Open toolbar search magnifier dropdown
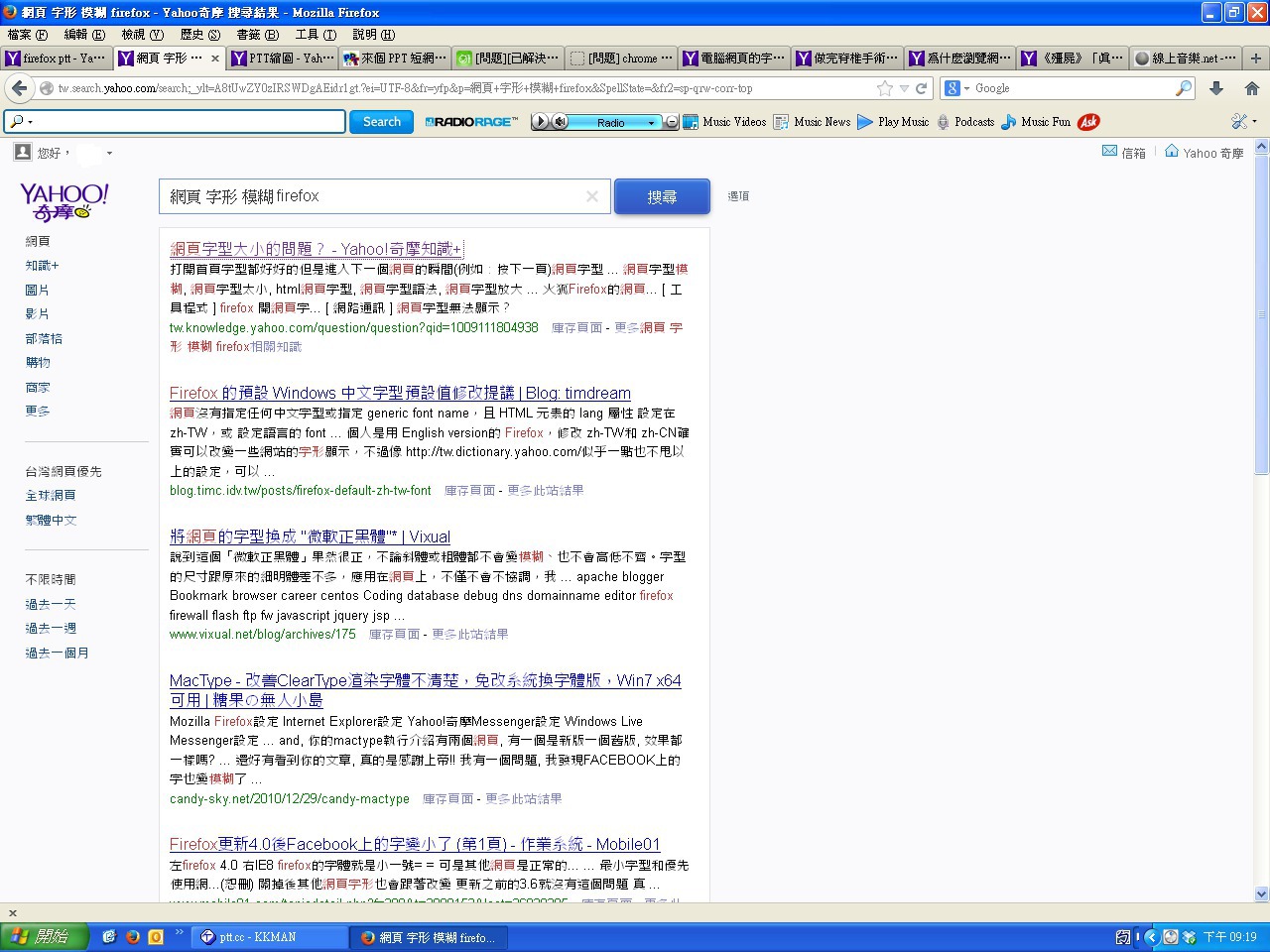1270x952 pixels. tap(21, 122)
